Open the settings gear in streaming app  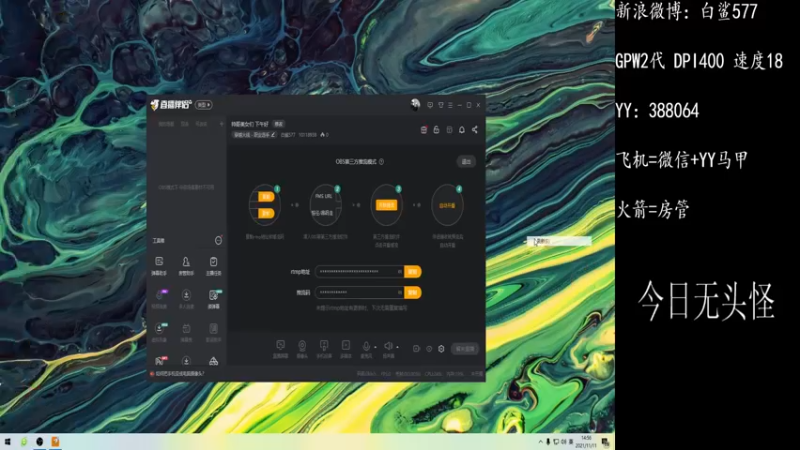click(441, 349)
